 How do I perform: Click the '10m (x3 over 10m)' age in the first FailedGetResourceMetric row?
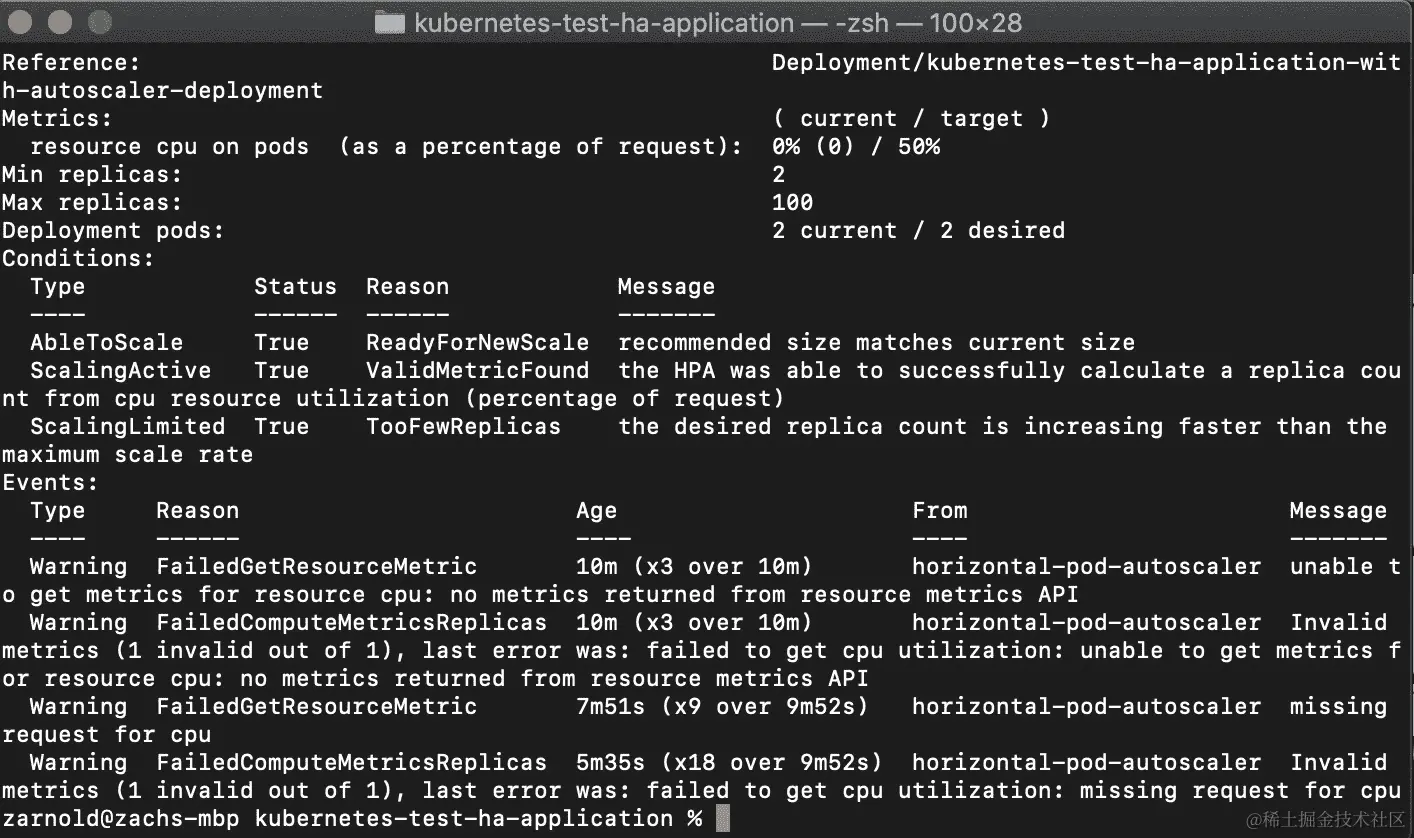click(695, 567)
